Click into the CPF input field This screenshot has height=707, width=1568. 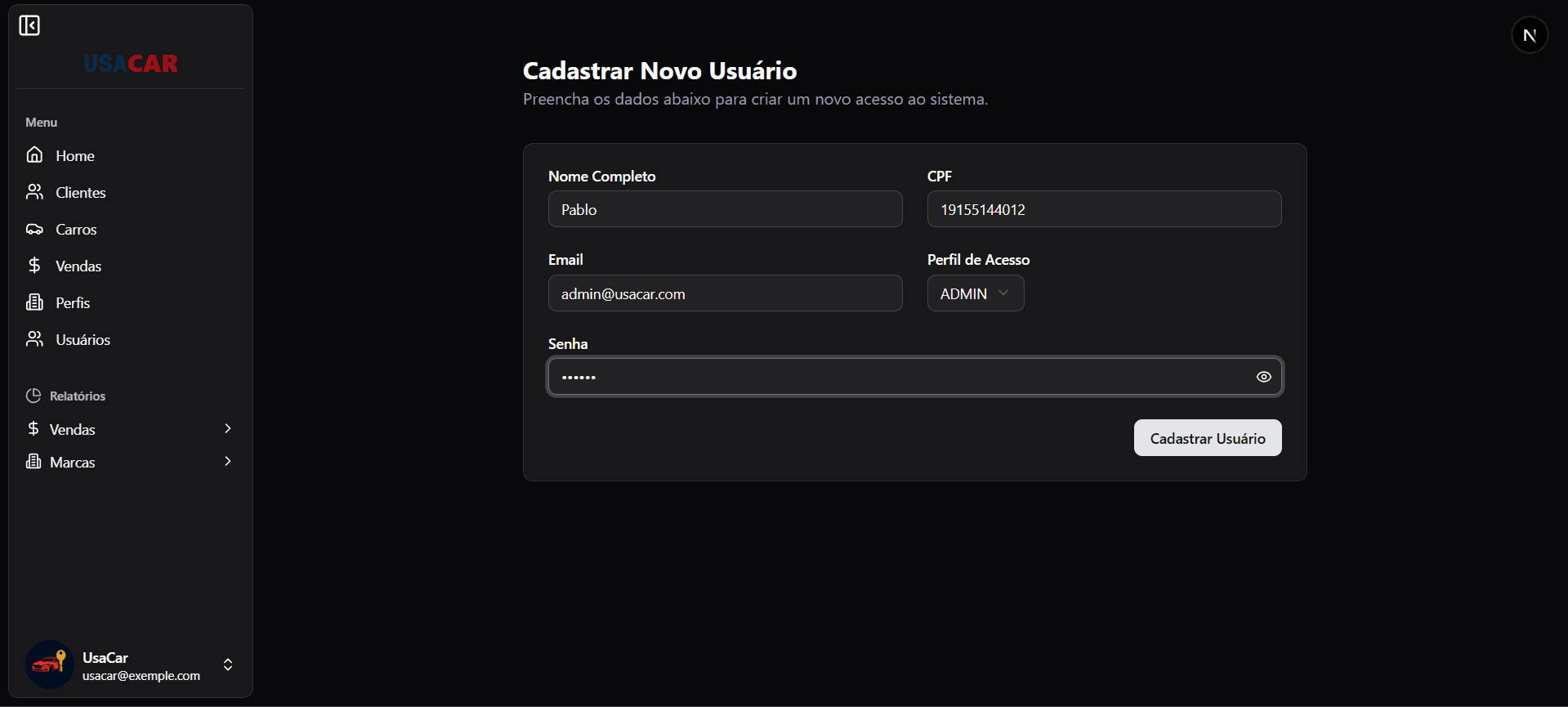[x=1103, y=209]
